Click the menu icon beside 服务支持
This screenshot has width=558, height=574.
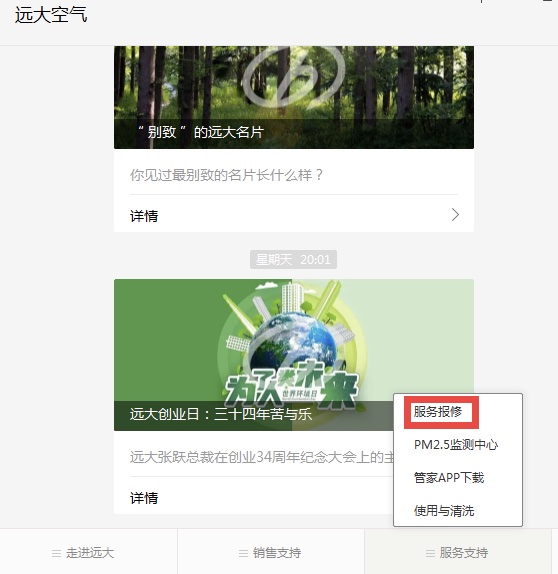(430, 553)
